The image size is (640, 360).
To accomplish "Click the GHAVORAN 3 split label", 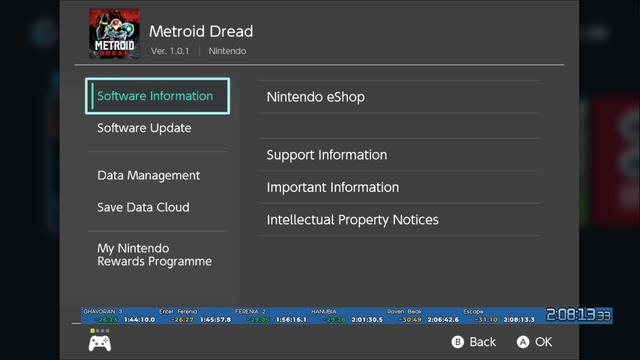I will pyautogui.click(x=103, y=311).
